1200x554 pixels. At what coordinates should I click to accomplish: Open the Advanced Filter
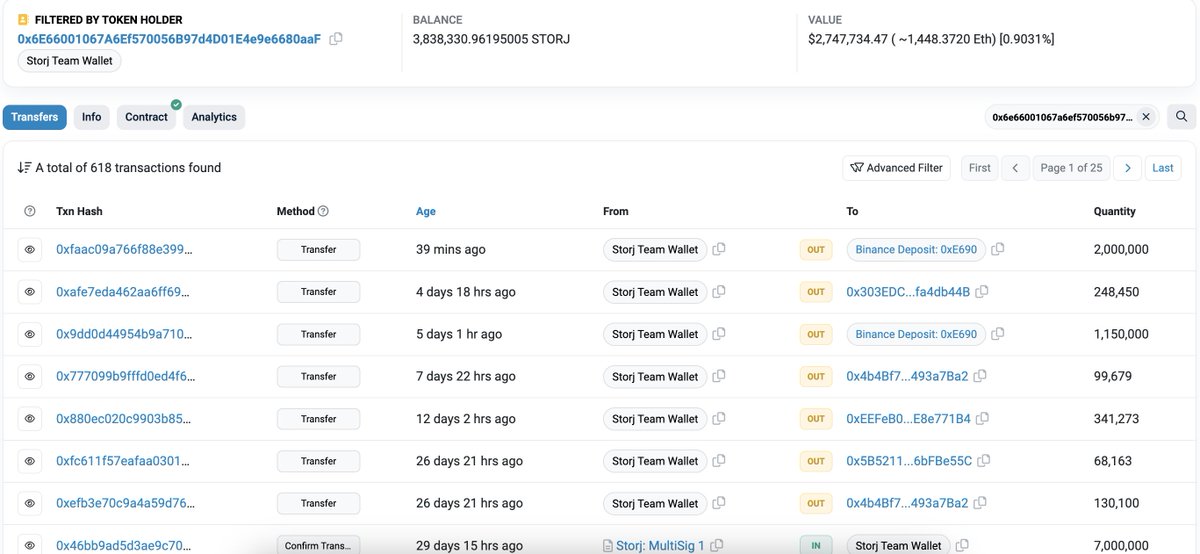[897, 168]
